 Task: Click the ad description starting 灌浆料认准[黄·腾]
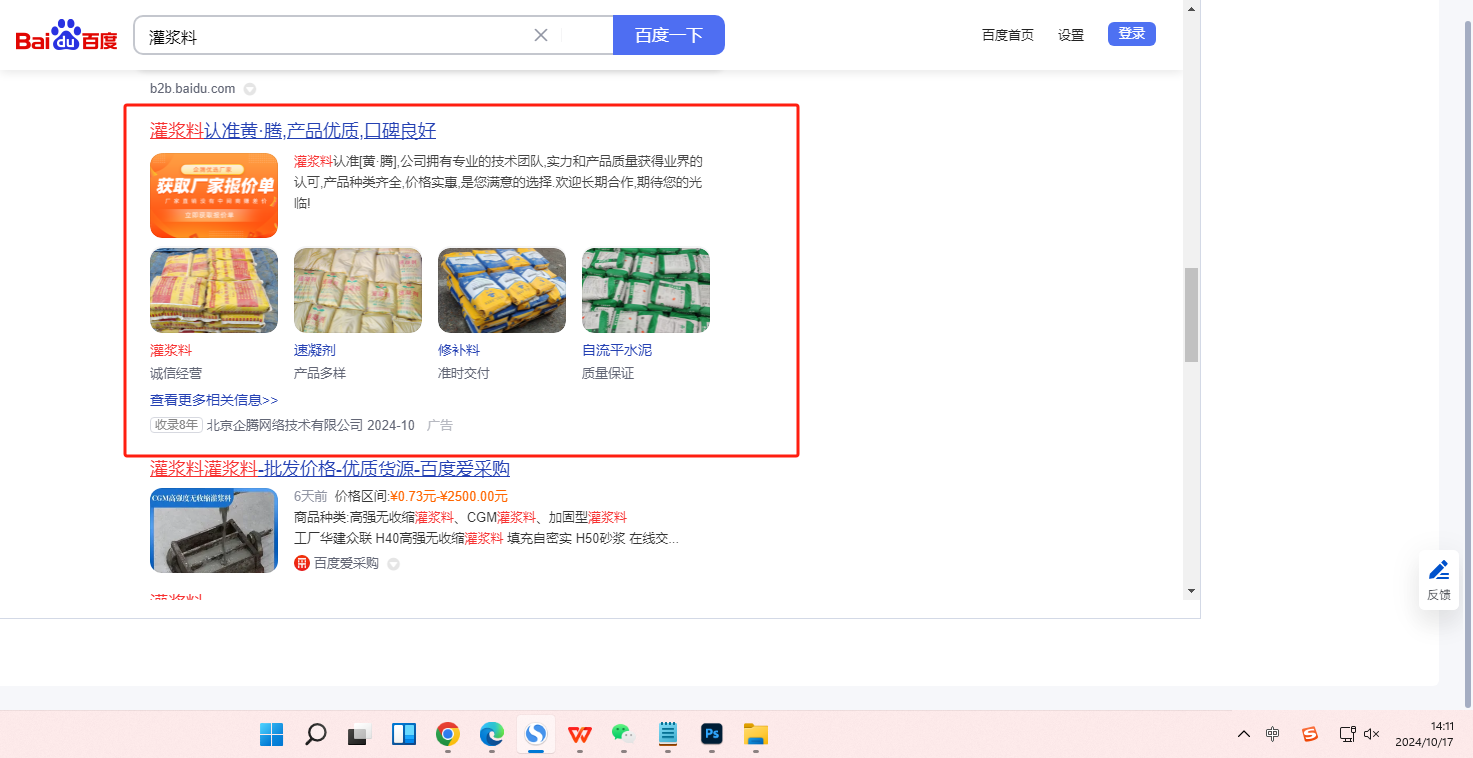coord(498,181)
